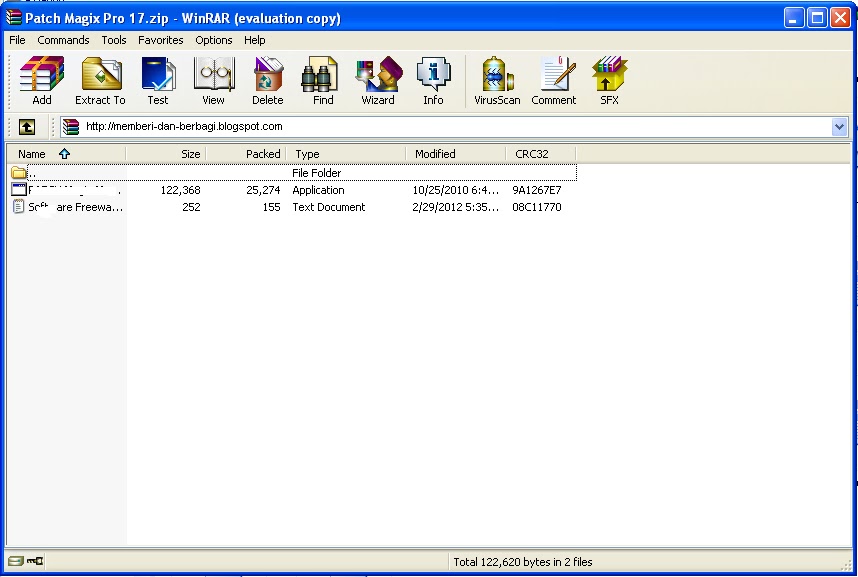
Task: Select the 'Software Freewa...' file name
Action: click(76, 207)
